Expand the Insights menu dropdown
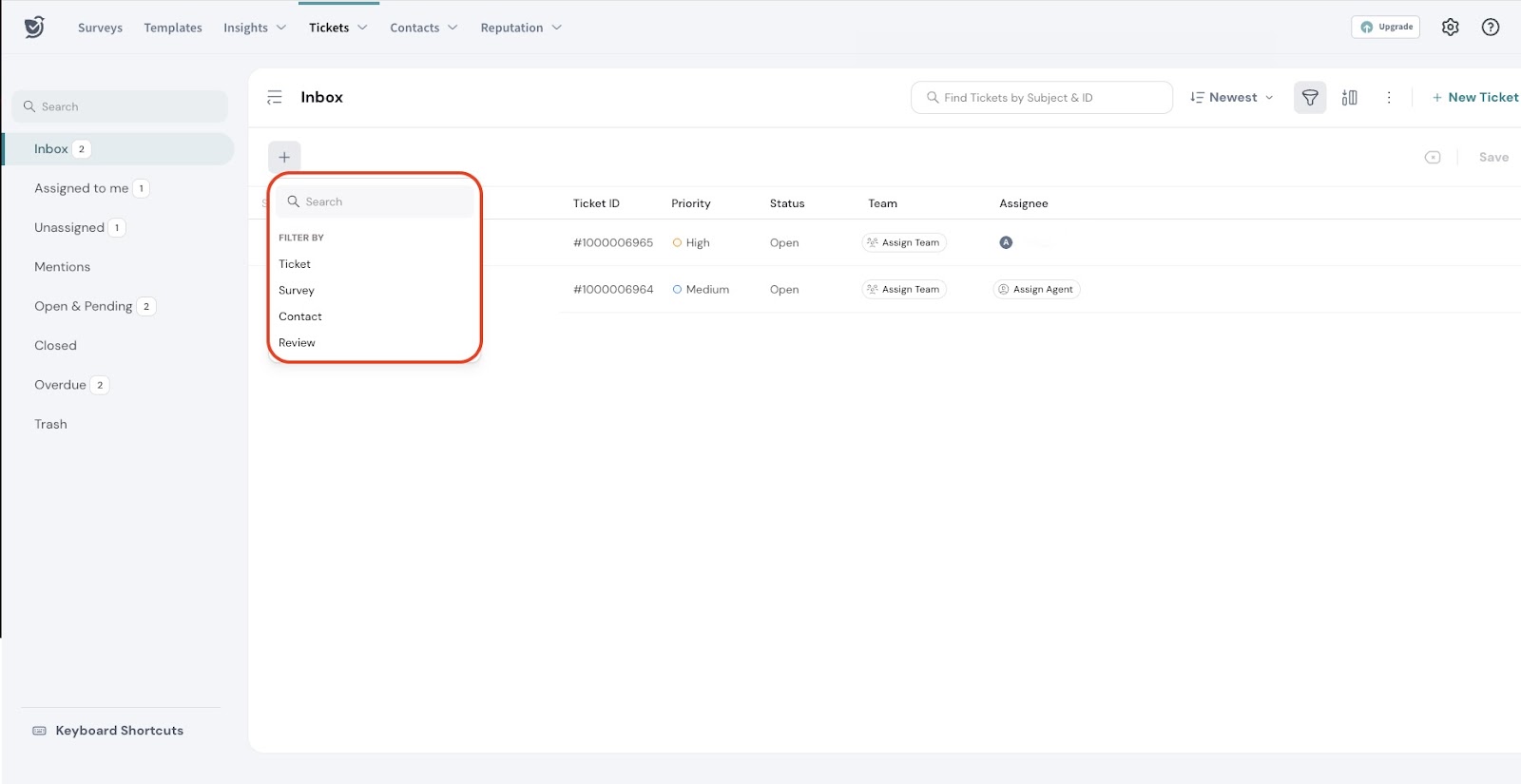This screenshot has height=784, width=1521. tap(254, 28)
